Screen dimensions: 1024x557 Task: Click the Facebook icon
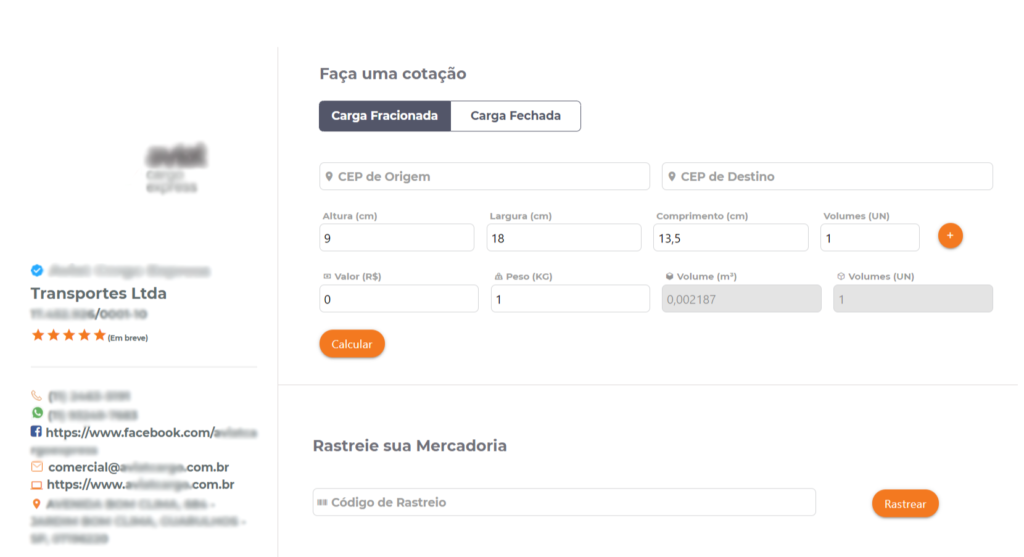click(x=37, y=432)
